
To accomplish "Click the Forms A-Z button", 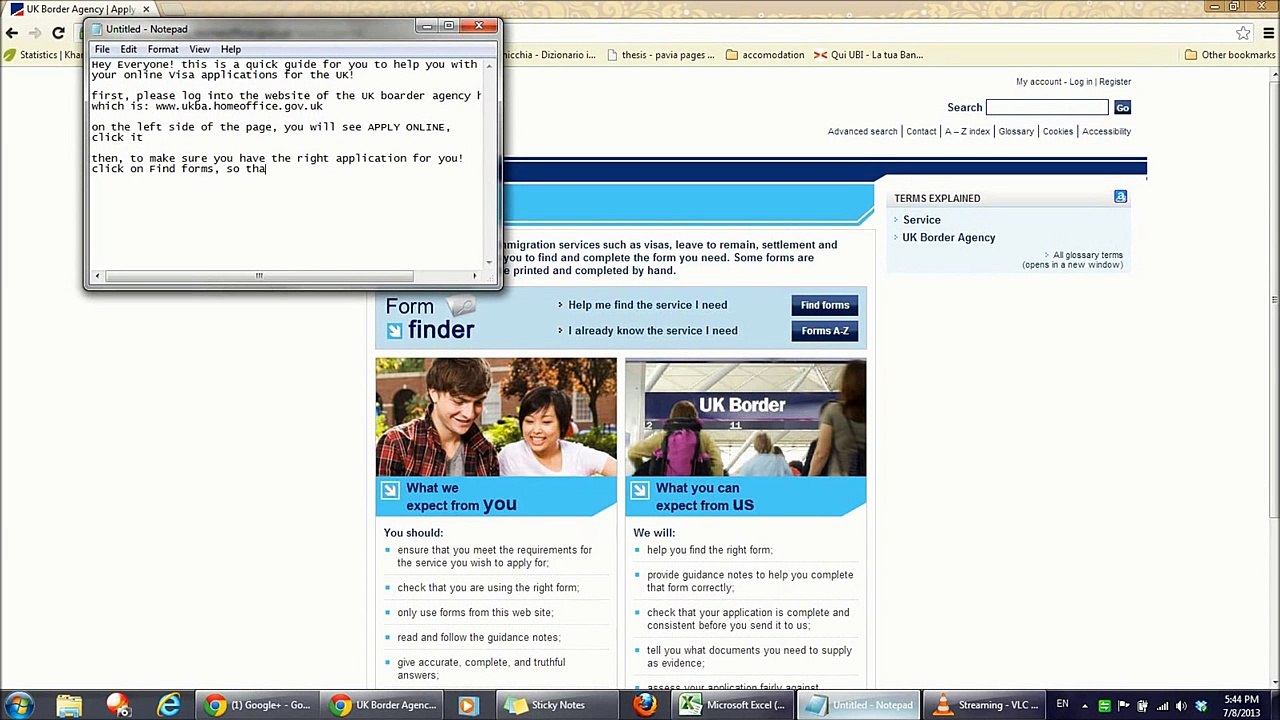I will [x=825, y=331].
